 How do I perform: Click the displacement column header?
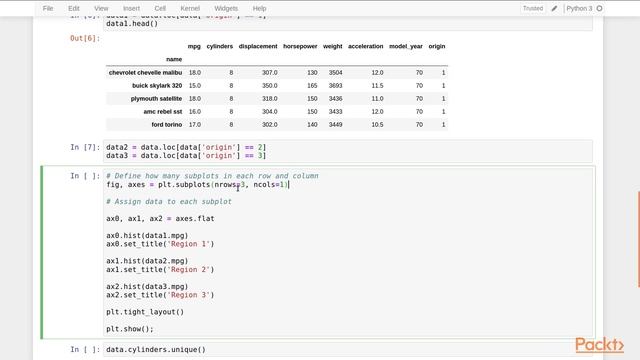pos(258,46)
